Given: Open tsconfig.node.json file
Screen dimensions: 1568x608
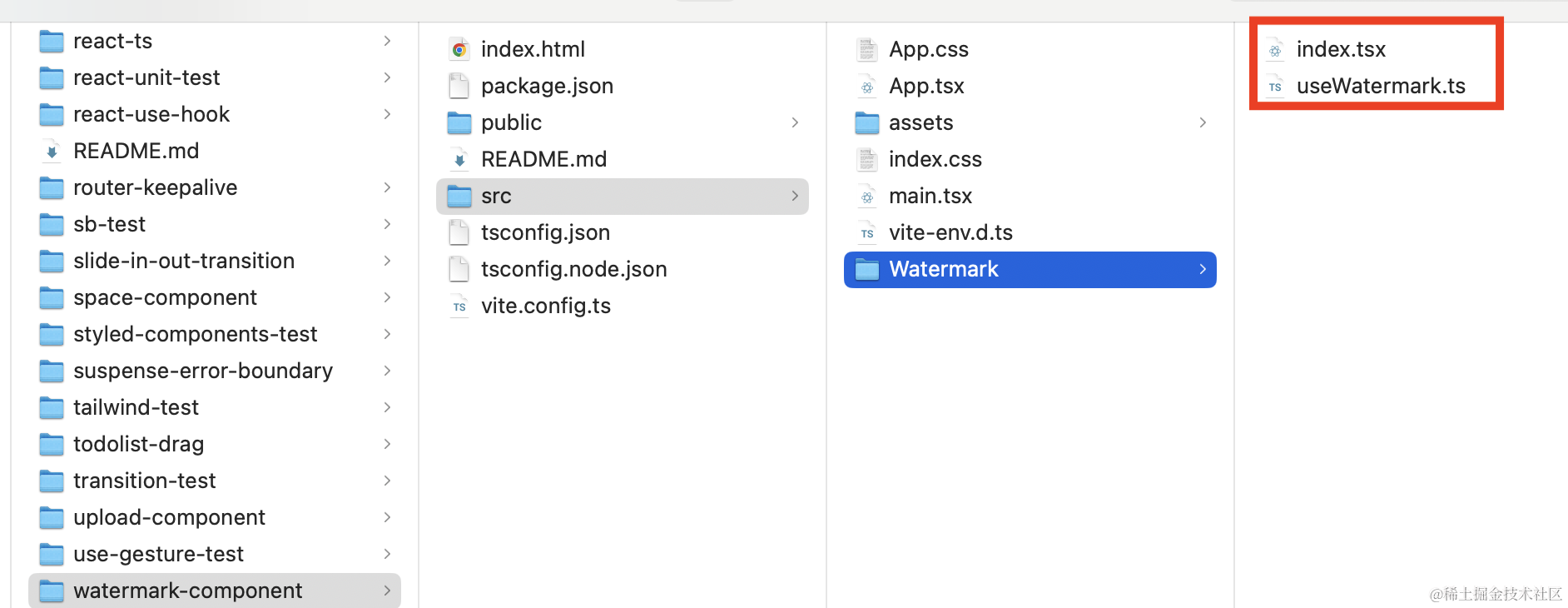Looking at the screenshot, I should pyautogui.click(x=623, y=270).
